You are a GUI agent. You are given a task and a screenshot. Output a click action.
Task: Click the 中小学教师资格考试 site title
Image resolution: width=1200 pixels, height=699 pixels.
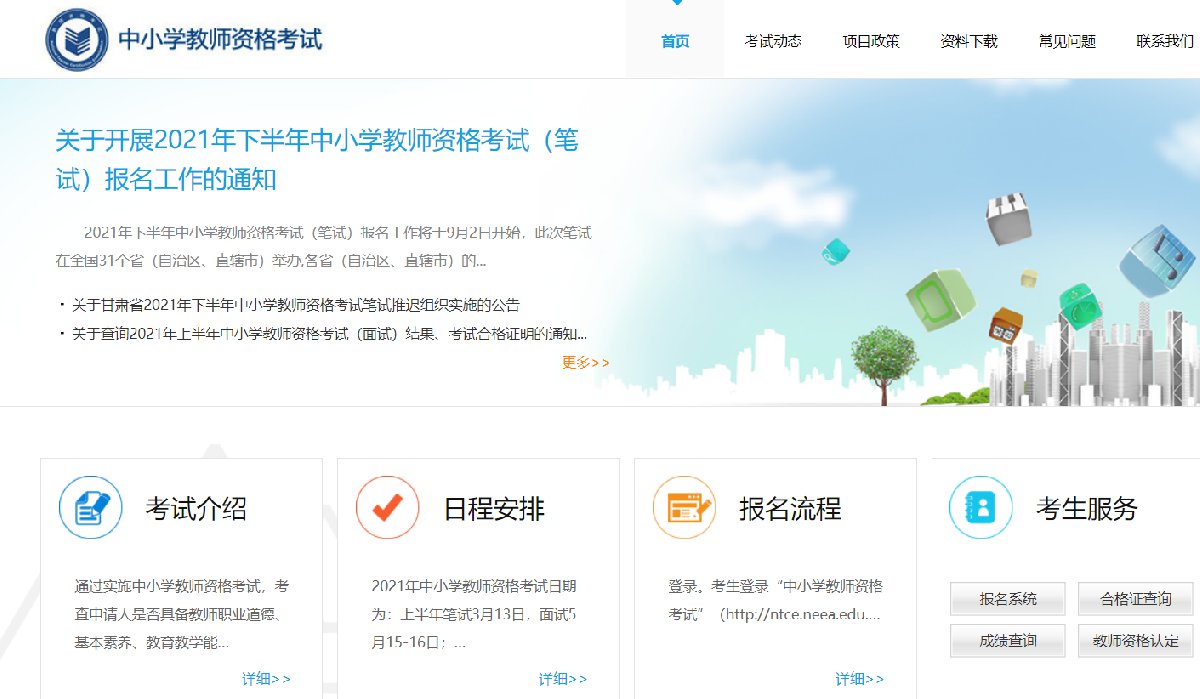coord(221,40)
